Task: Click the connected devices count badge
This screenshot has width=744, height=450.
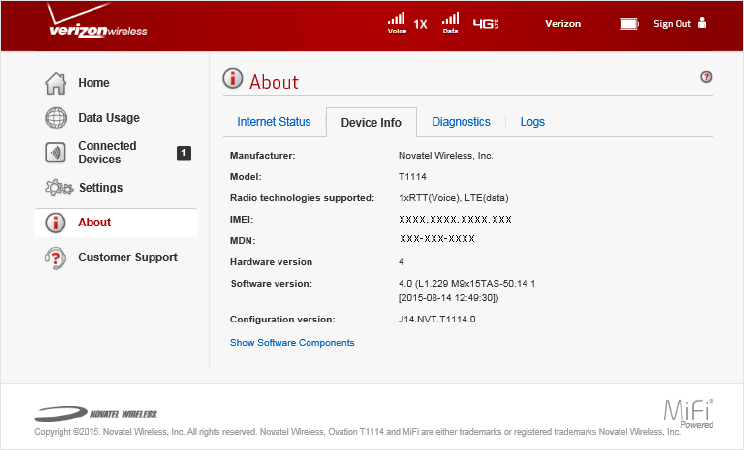Action: (183, 153)
